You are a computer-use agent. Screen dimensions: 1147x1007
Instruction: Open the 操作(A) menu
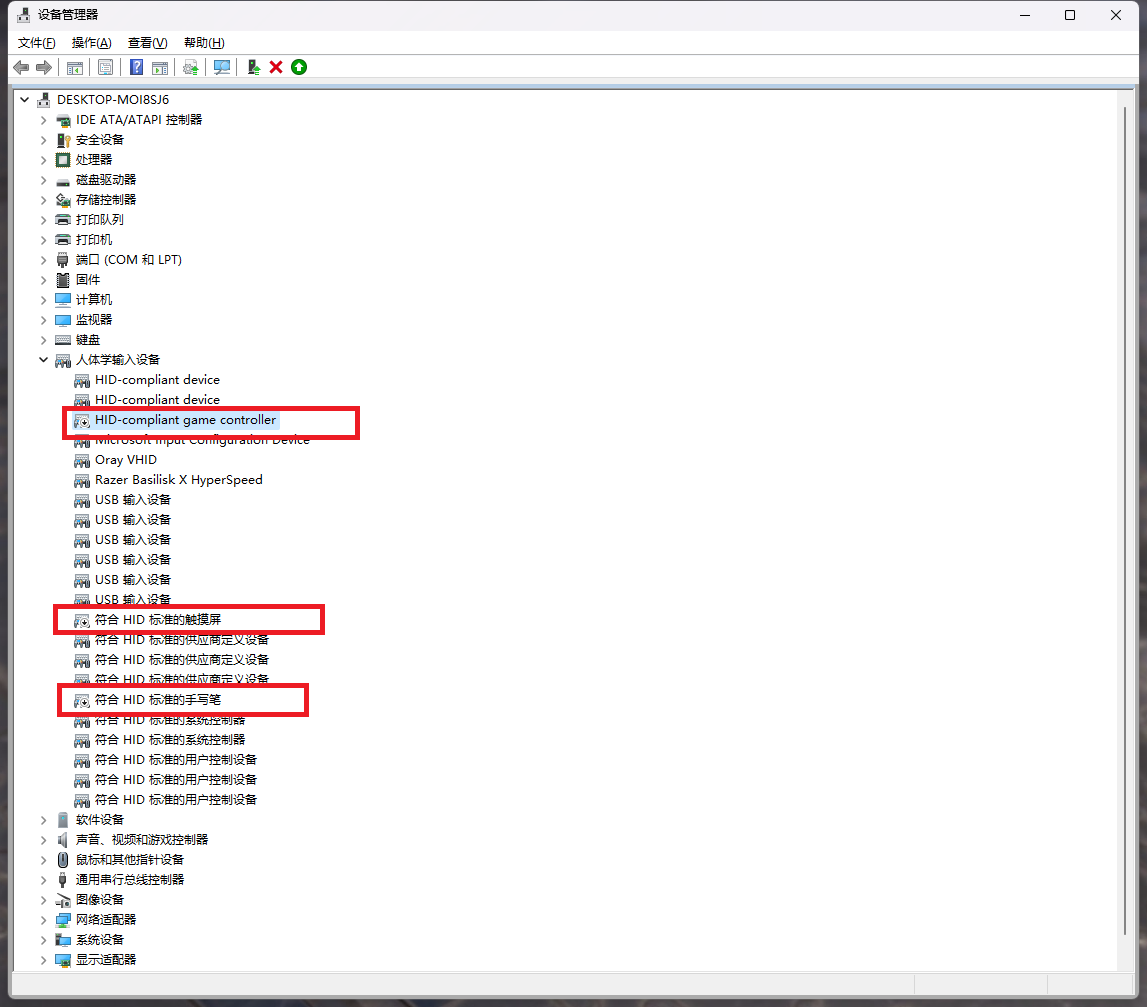point(91,43)
